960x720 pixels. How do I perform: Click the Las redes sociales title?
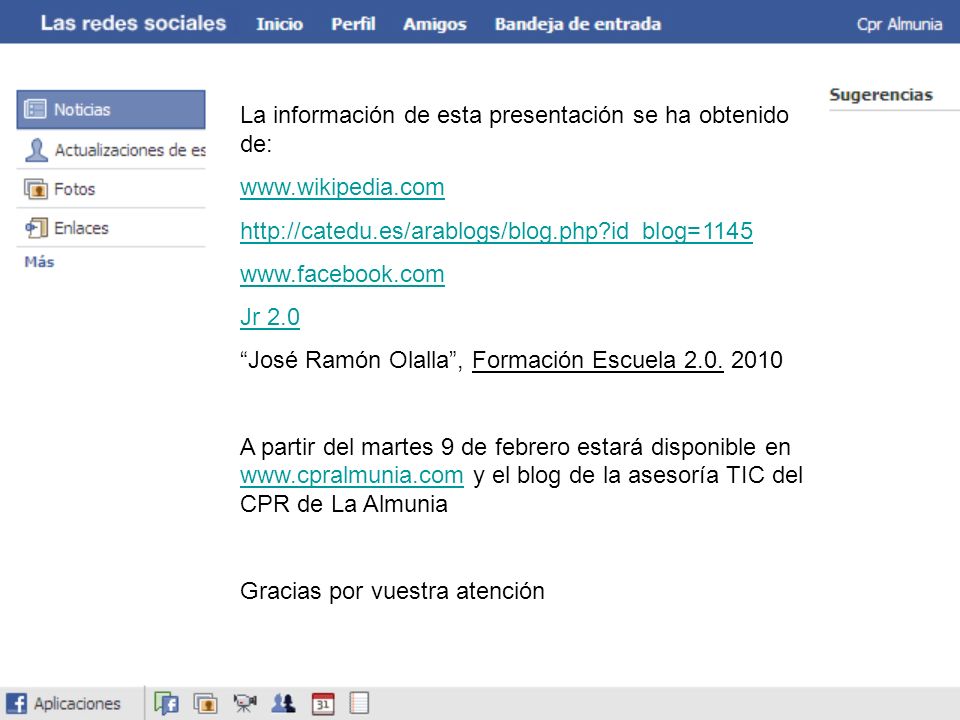click(x=133, y=23)
